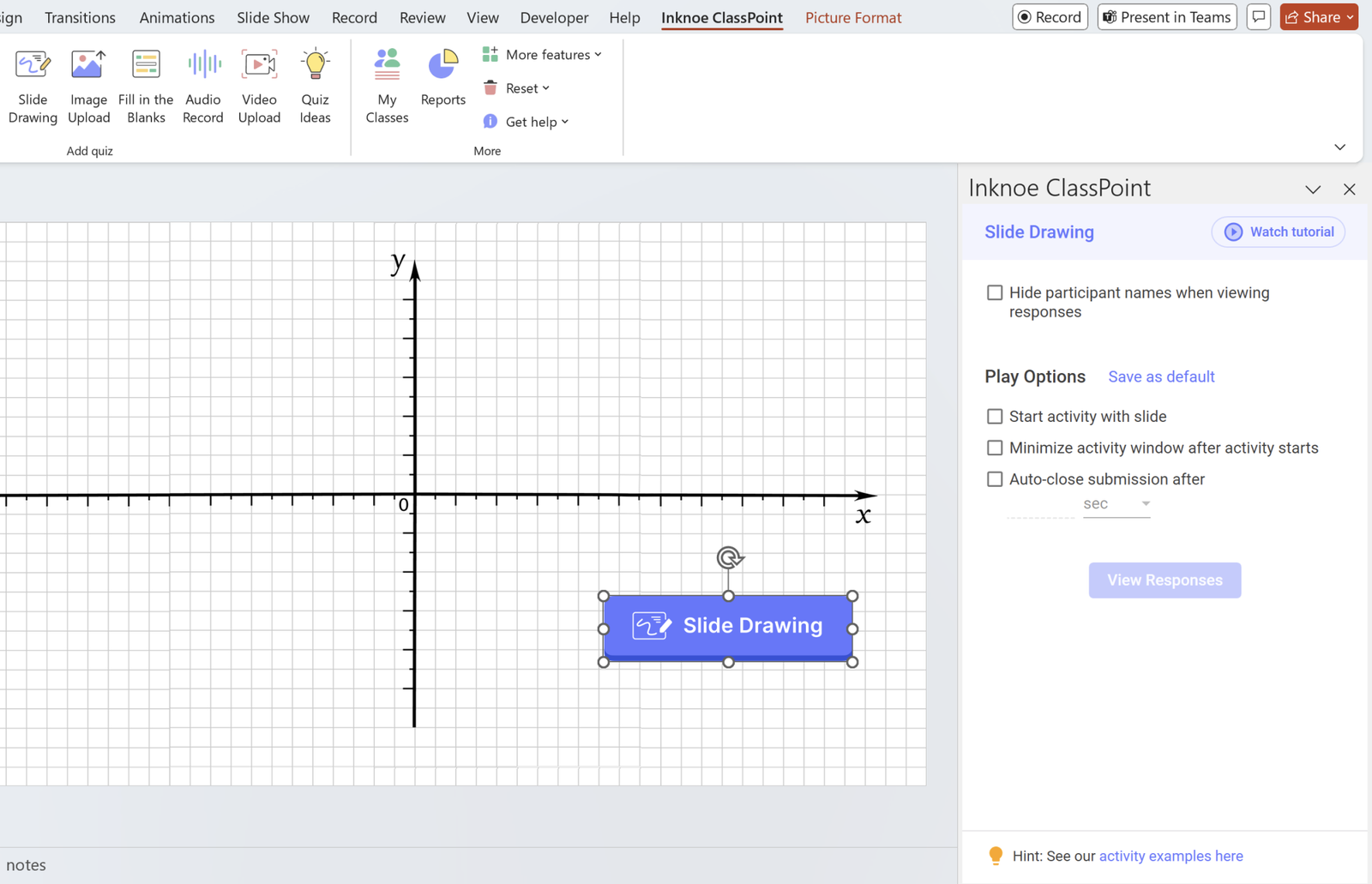Collapse the ribbon with the chevron
Image resolution: width=1372 pixels, height=884 pixels.
coord(1339,147)
